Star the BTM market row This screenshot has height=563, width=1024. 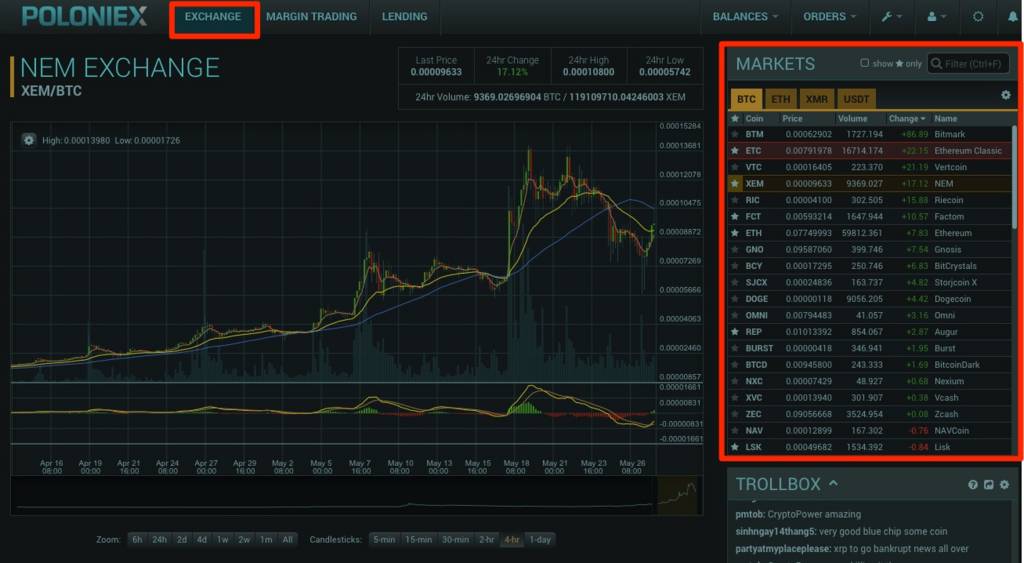click(x=735, y=134)
